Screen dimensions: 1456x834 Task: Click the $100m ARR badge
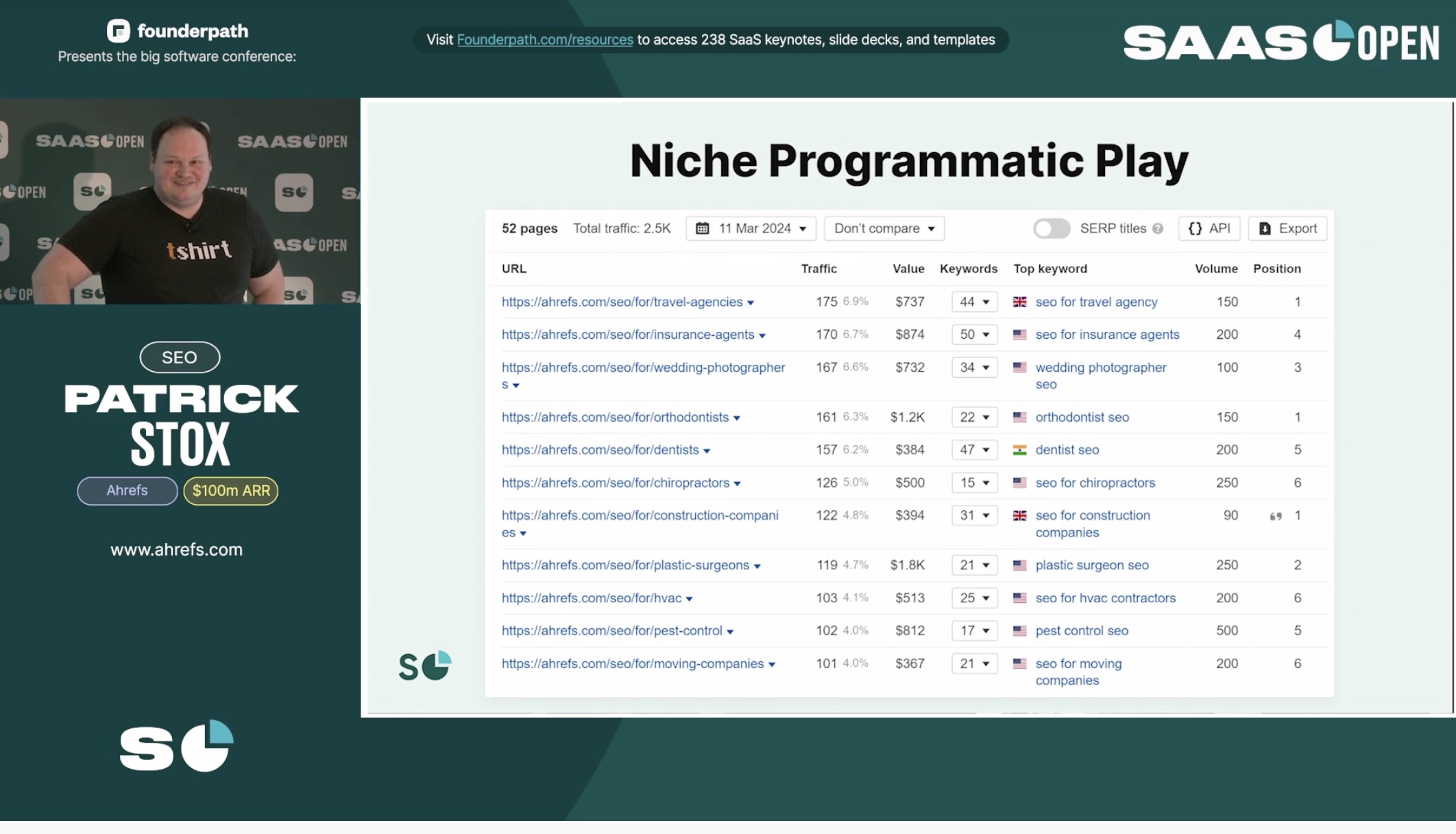click(231, 491)
